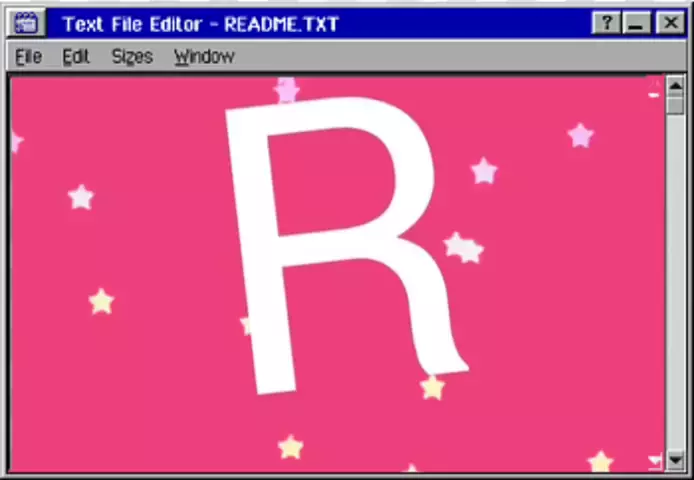Click the pink star above the letter R
The height and width of the screenshot is (480, 694).
pos(287,91)
